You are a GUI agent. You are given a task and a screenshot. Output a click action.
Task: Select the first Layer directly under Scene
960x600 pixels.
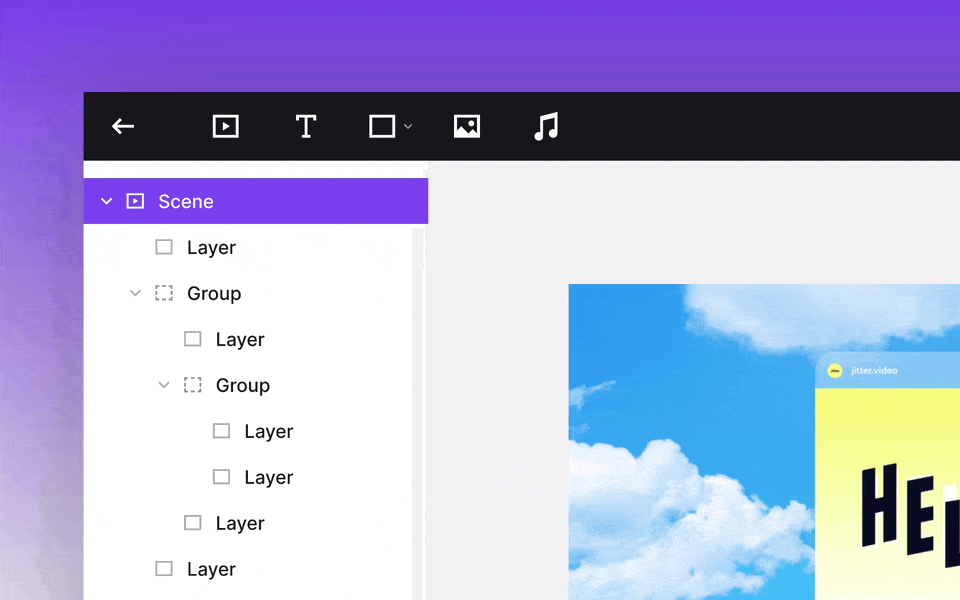[211, 247]
